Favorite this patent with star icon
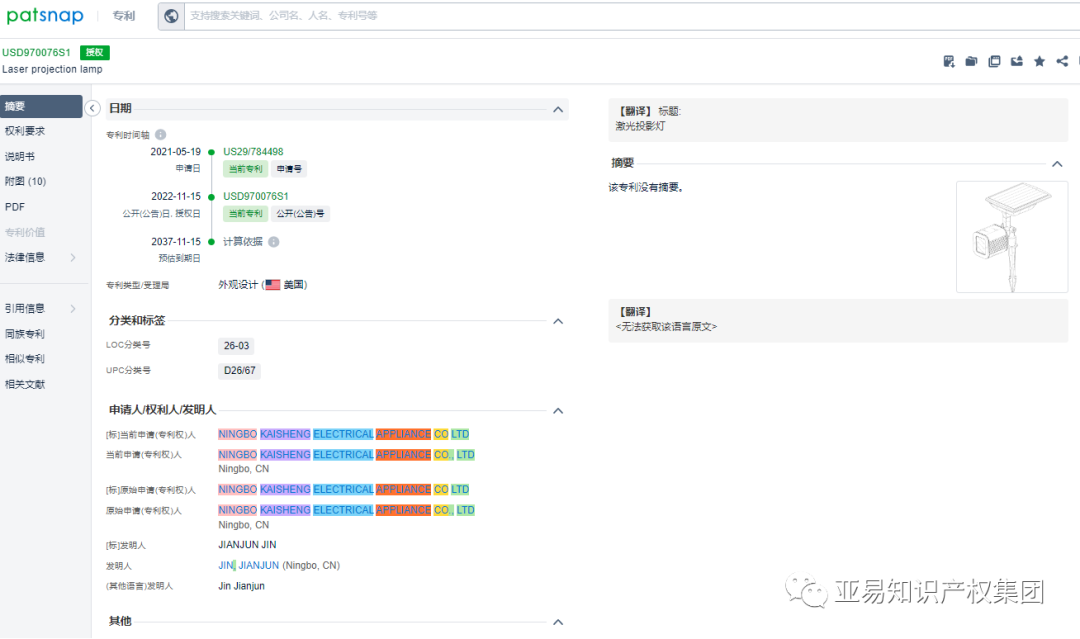The width and height of the screenshot is (1080, 639). 1039,61
